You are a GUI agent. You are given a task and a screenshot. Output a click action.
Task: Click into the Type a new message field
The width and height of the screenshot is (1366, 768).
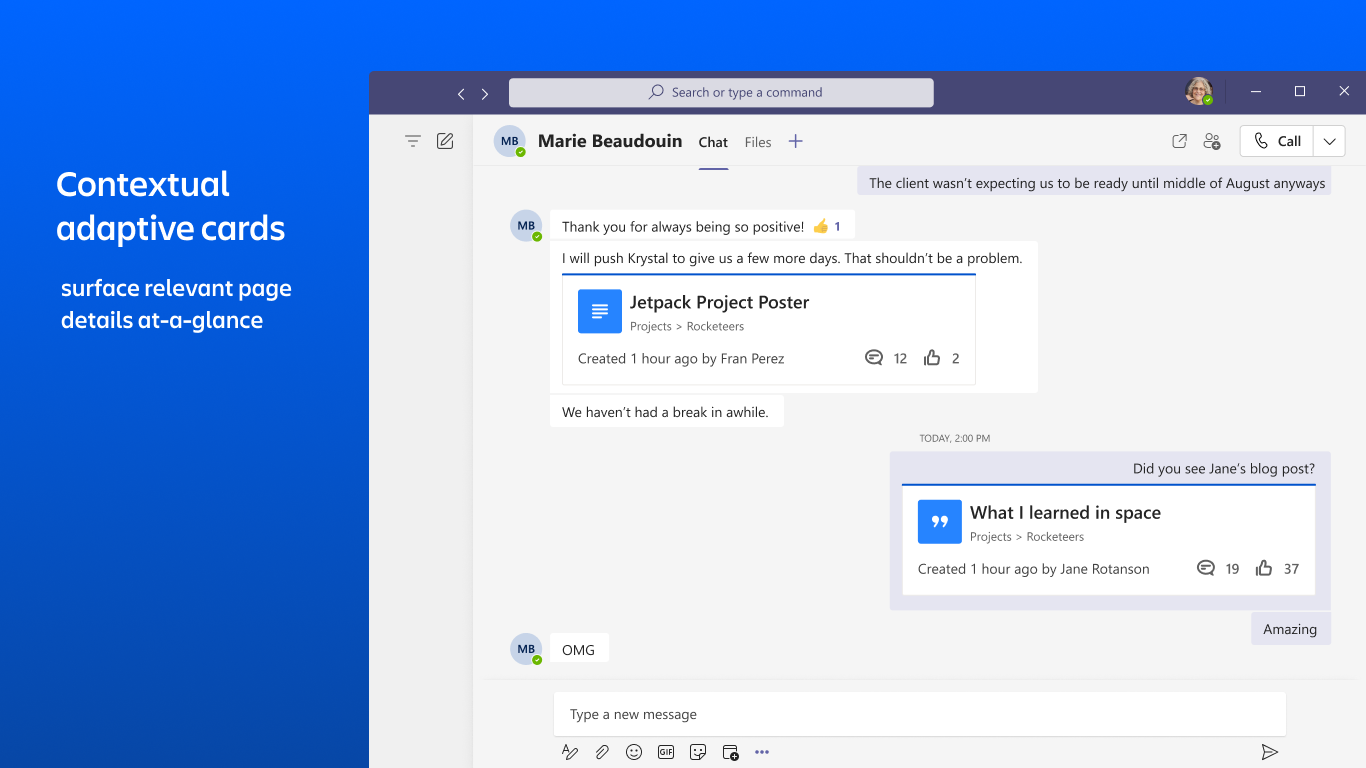(920, 714)
